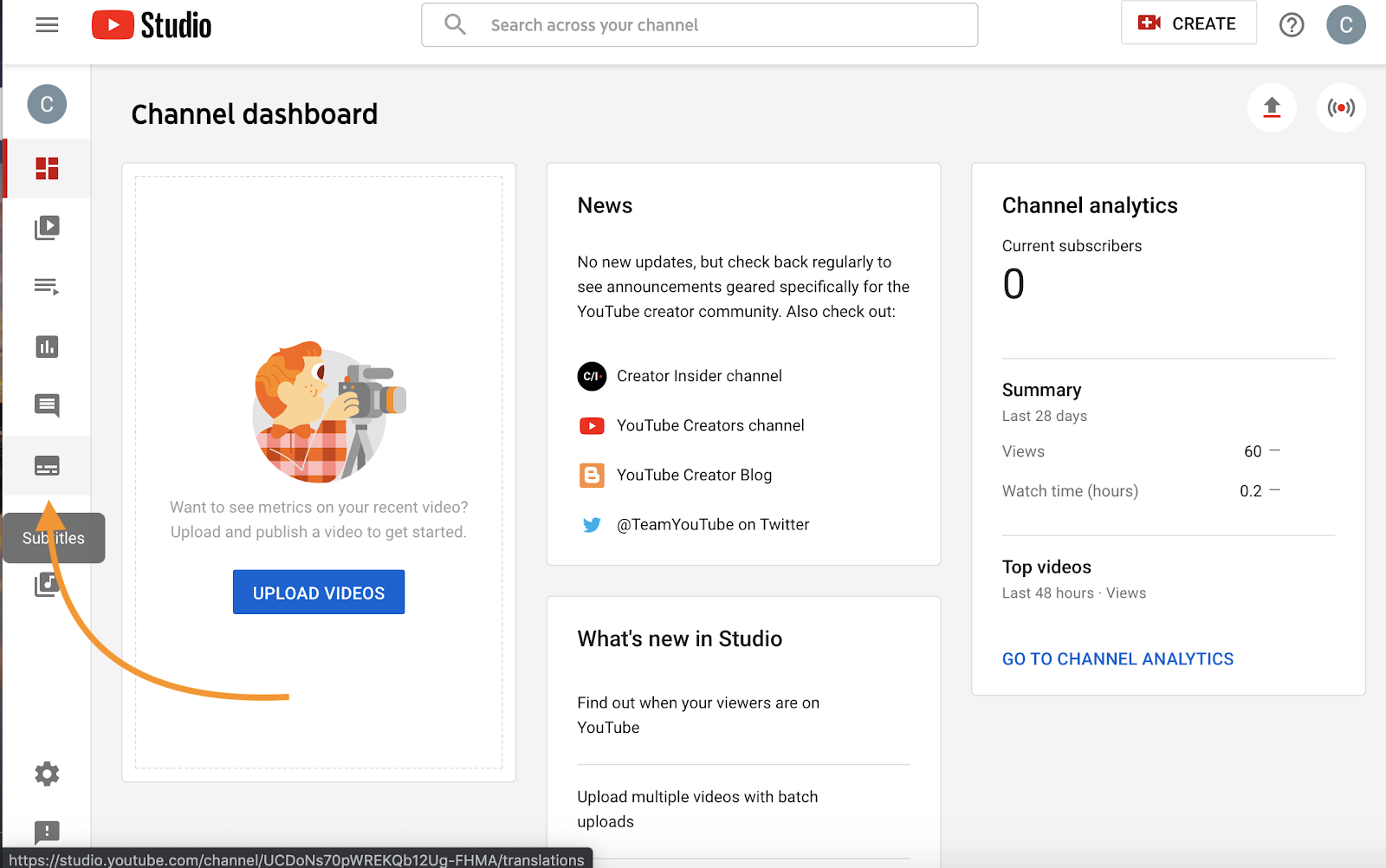
Task: Click the red YouTube Creators icon
Action: [592, 425]
